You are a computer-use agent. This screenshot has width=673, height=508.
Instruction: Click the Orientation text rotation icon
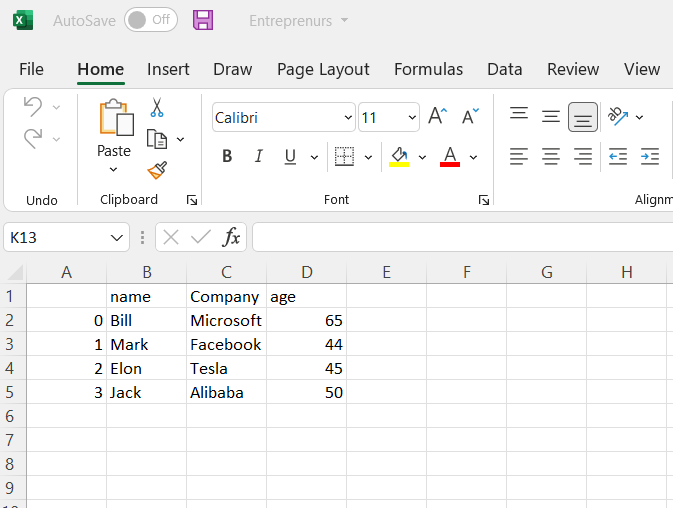coord(618,116)
